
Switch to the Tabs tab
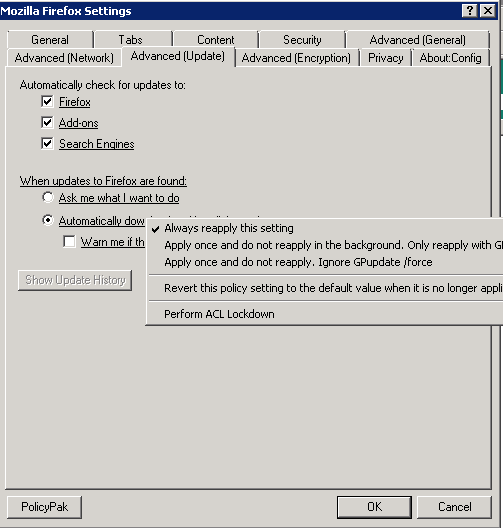[x=133, y=40]
